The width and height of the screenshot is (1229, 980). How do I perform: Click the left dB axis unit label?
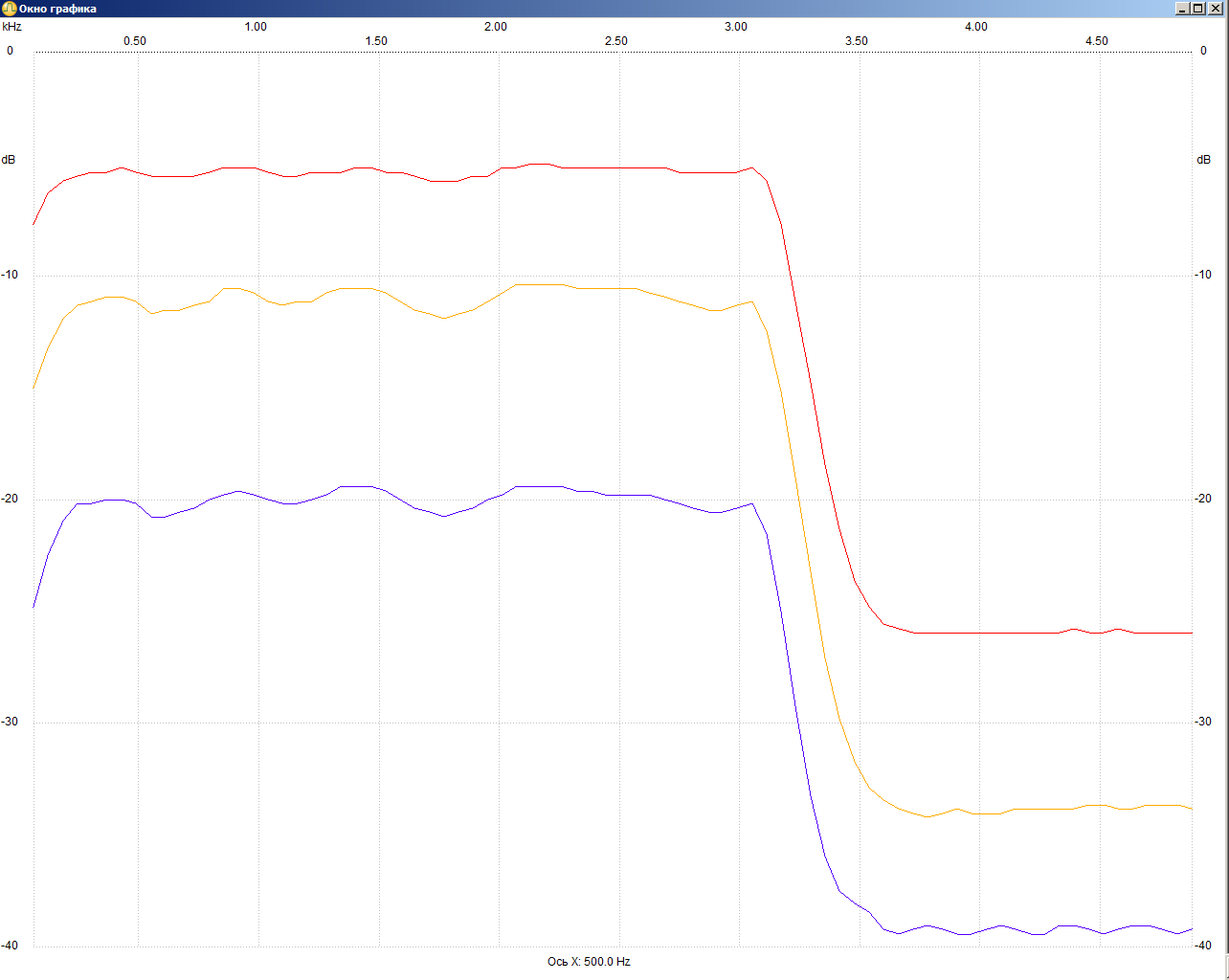9,160
